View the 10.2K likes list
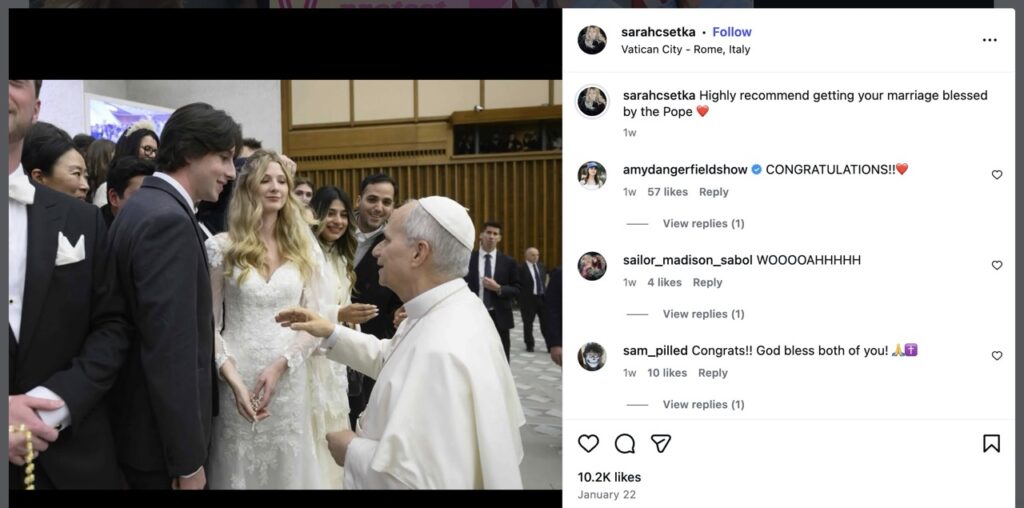The width and height of the screenshot is (1024, 508). (609, 477)
